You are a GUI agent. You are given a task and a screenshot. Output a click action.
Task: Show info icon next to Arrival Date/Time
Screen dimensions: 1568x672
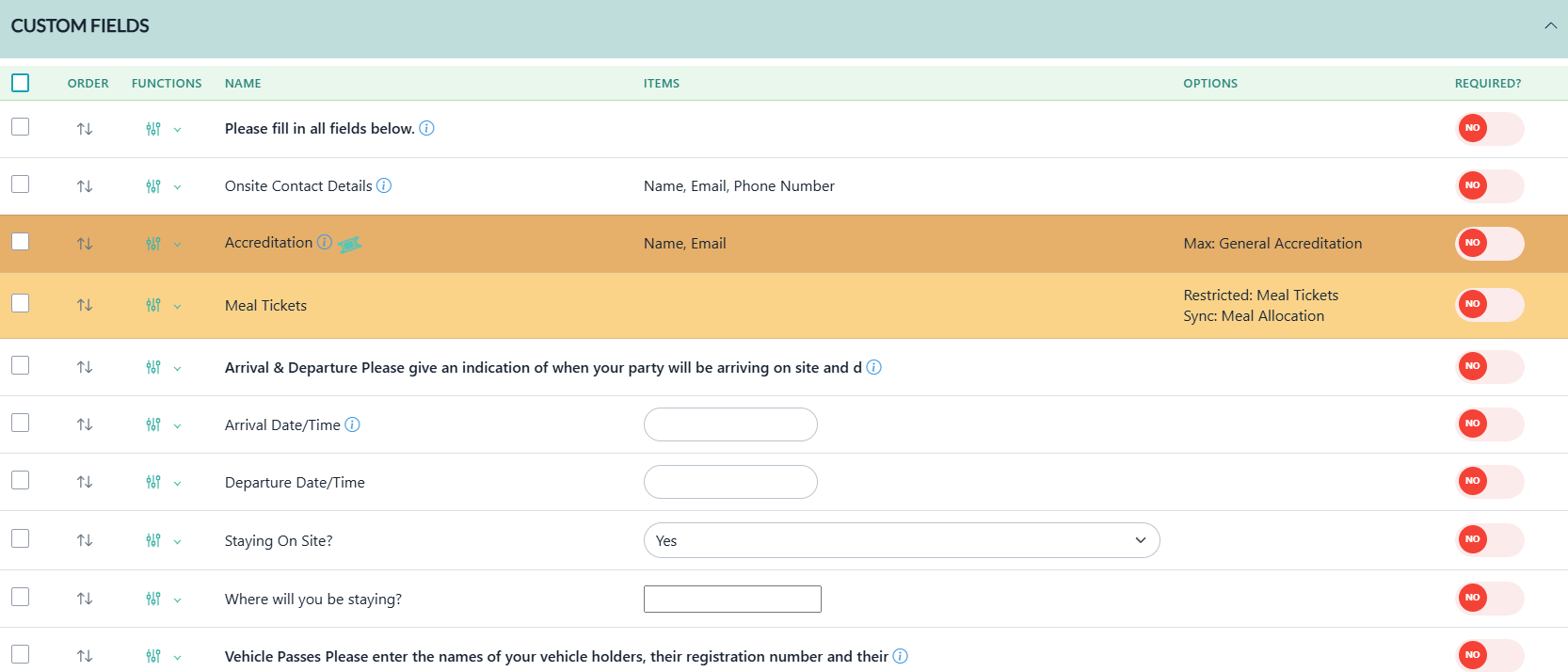point(352,424)
